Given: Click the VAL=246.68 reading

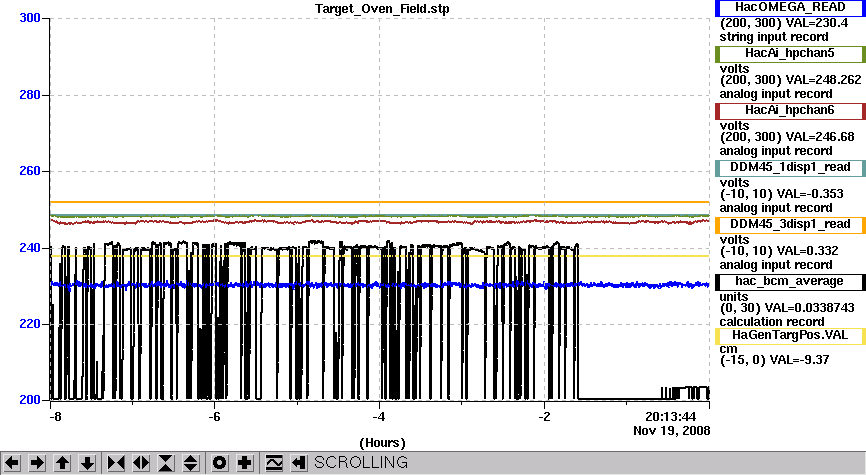Looking at the screenshot, I should (x=819, y=137).
